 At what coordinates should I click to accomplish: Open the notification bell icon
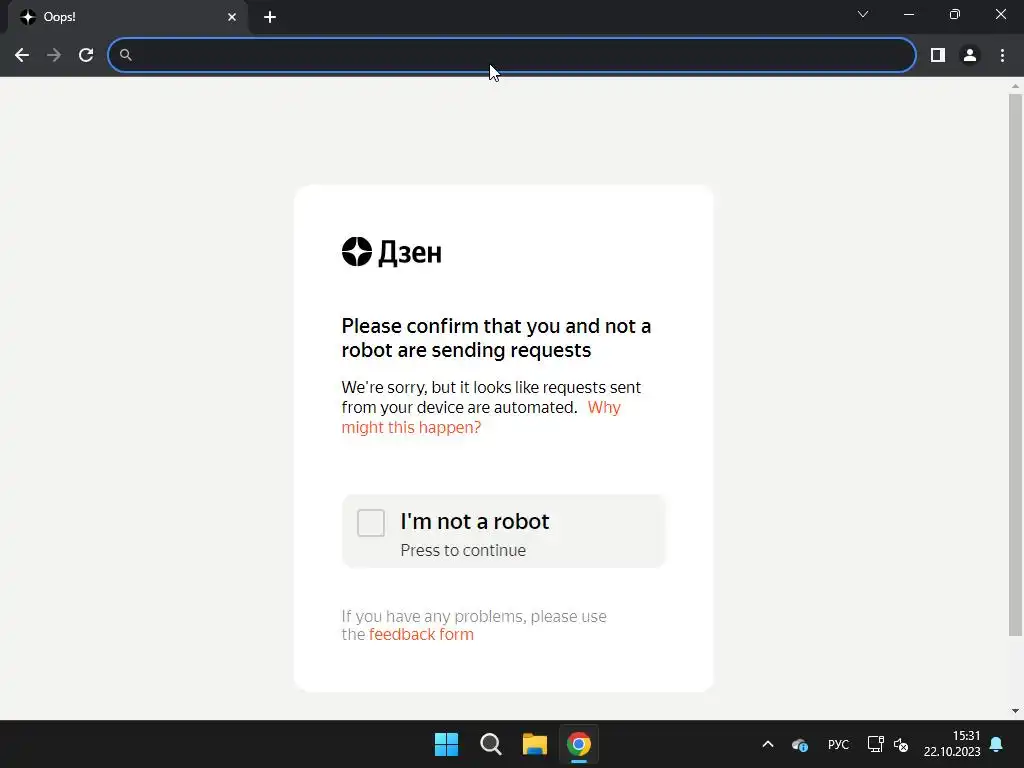997,744
